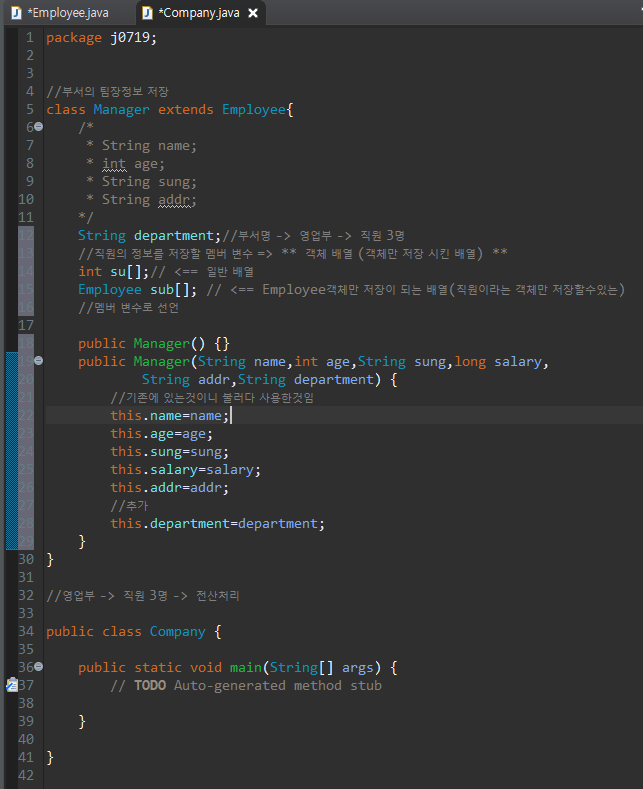Click 'this.department=department;' statement
Screen dimensions: 643x789
pos(217,524)
